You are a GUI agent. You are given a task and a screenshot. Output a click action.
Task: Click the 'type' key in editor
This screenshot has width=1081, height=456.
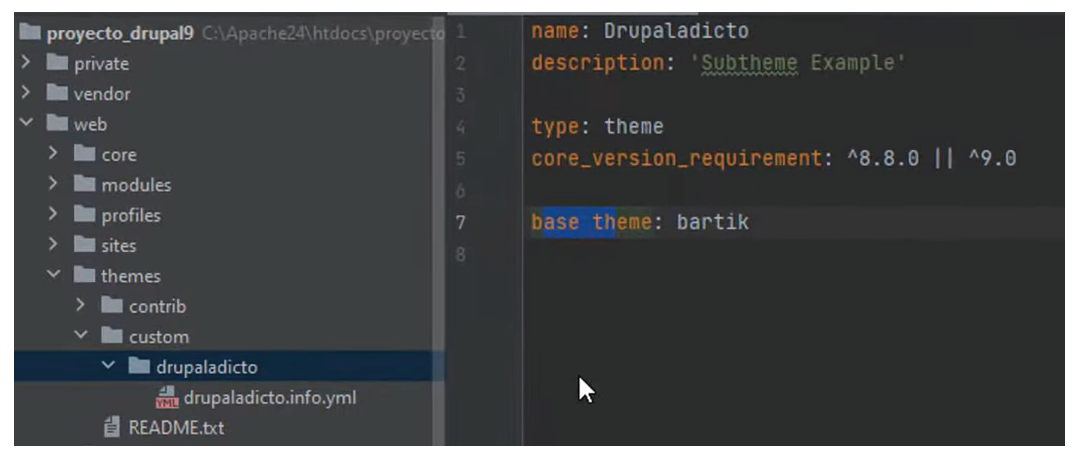[555, 127]
